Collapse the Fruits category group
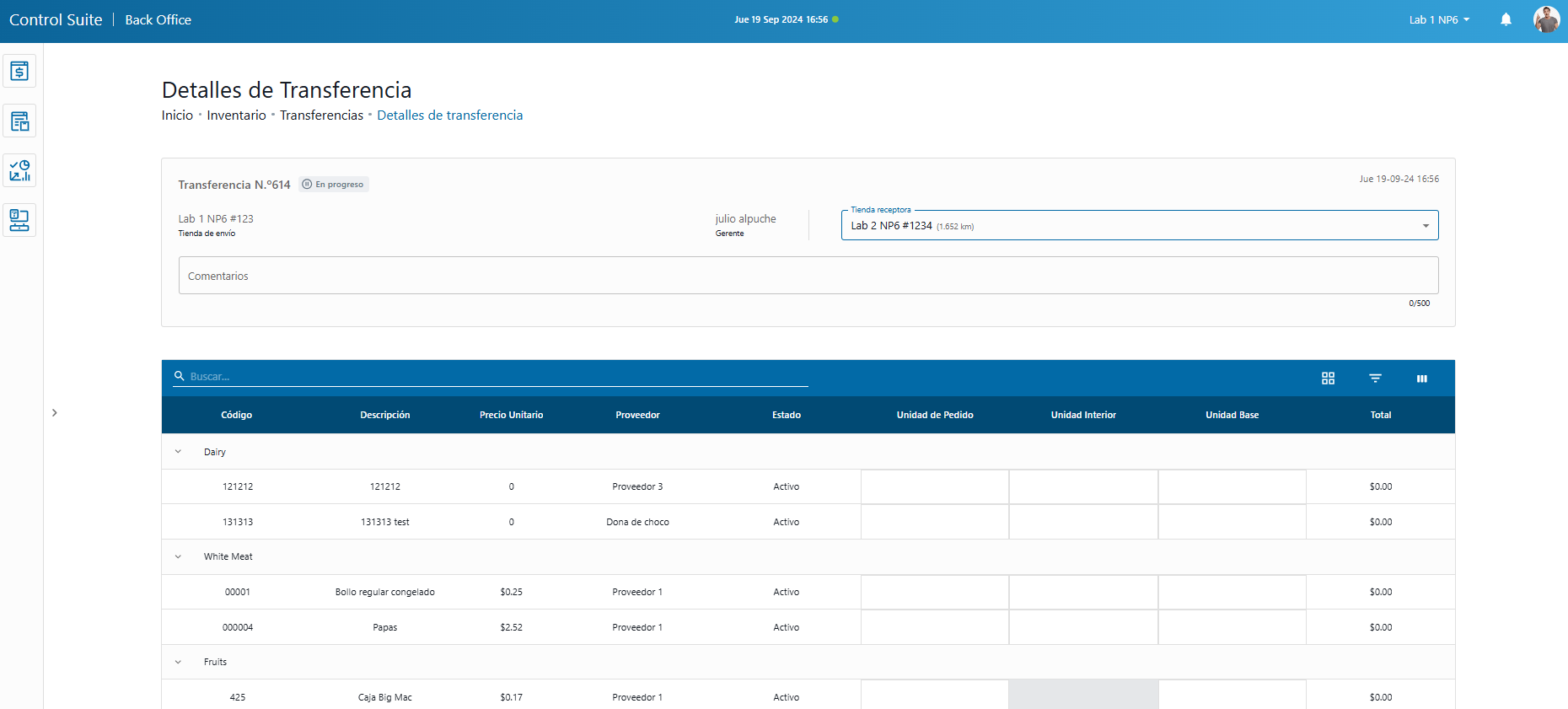The height and width of the screenshot is (709, 1568). pos(178,663)
